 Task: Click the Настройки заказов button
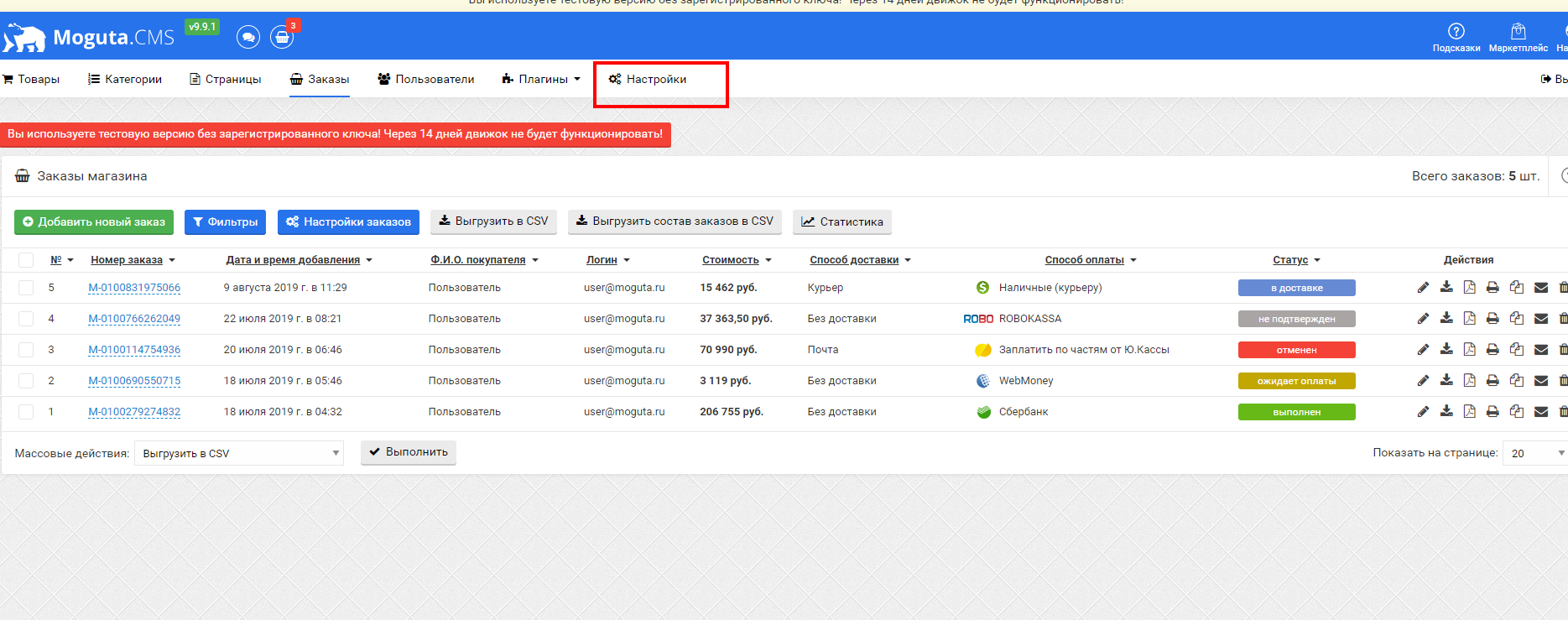pyautogui.click(x=348, y=221)
